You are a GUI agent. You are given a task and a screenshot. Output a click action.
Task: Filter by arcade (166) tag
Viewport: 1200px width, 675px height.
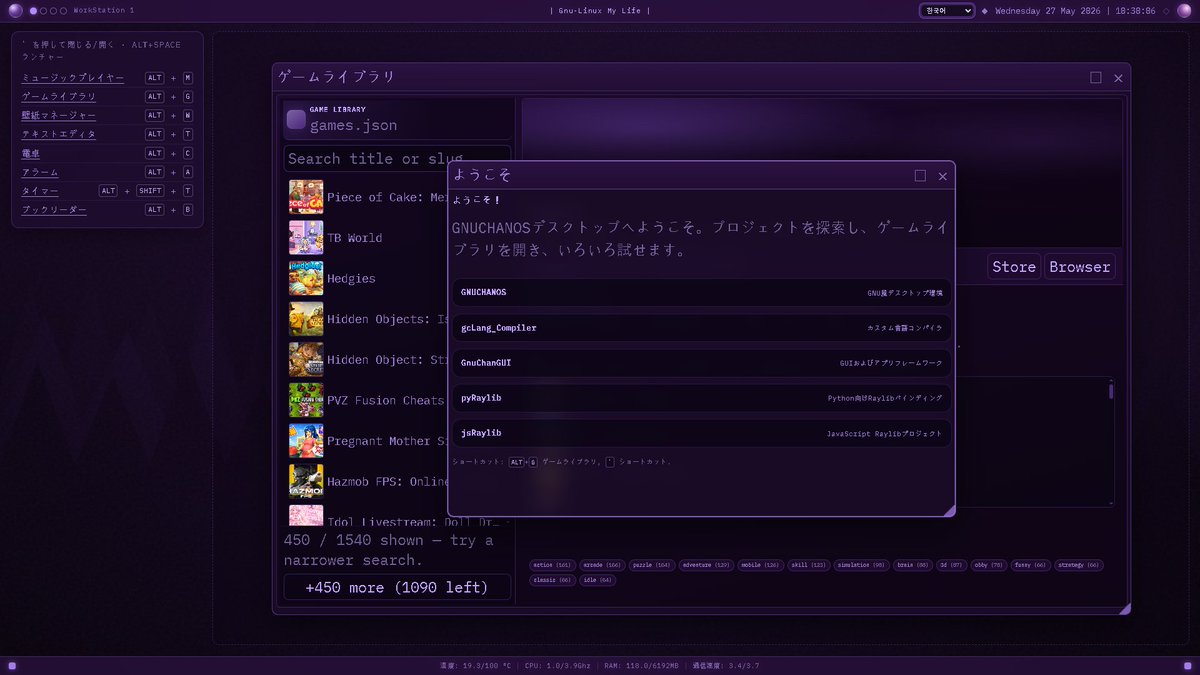pyautogui.click(x=601, y=565)
